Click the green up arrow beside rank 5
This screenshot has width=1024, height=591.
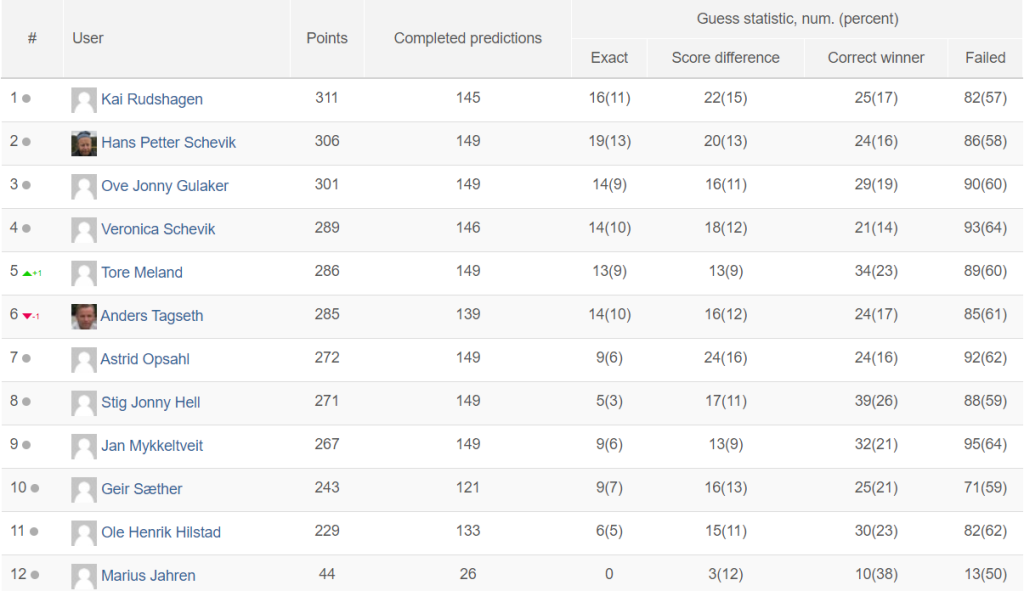27,273
